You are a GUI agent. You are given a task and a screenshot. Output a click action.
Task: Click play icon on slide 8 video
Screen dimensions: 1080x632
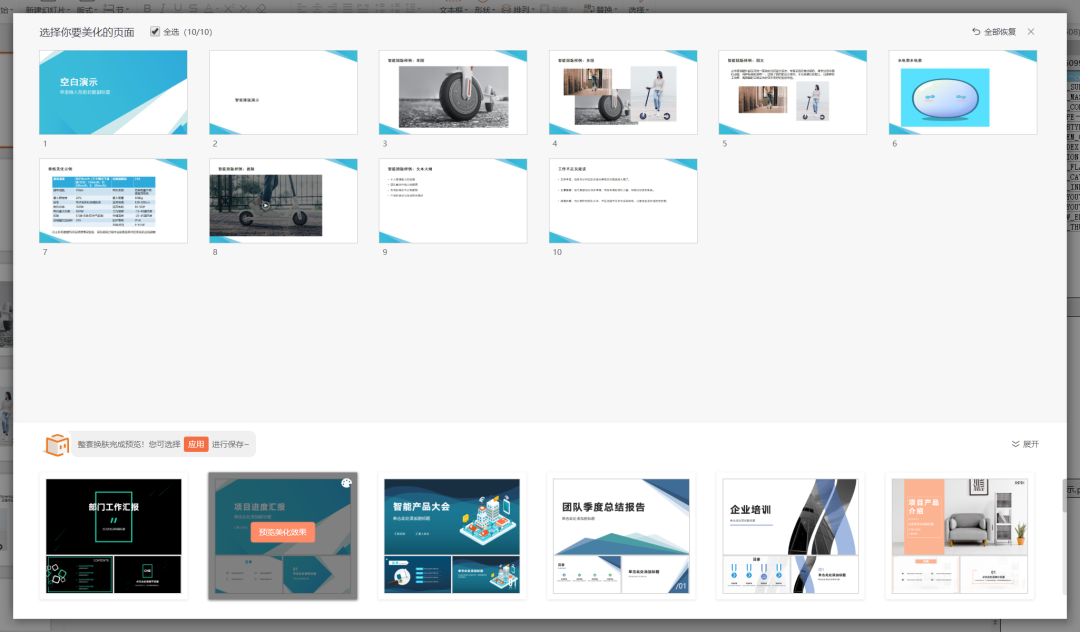pos(266,205)
